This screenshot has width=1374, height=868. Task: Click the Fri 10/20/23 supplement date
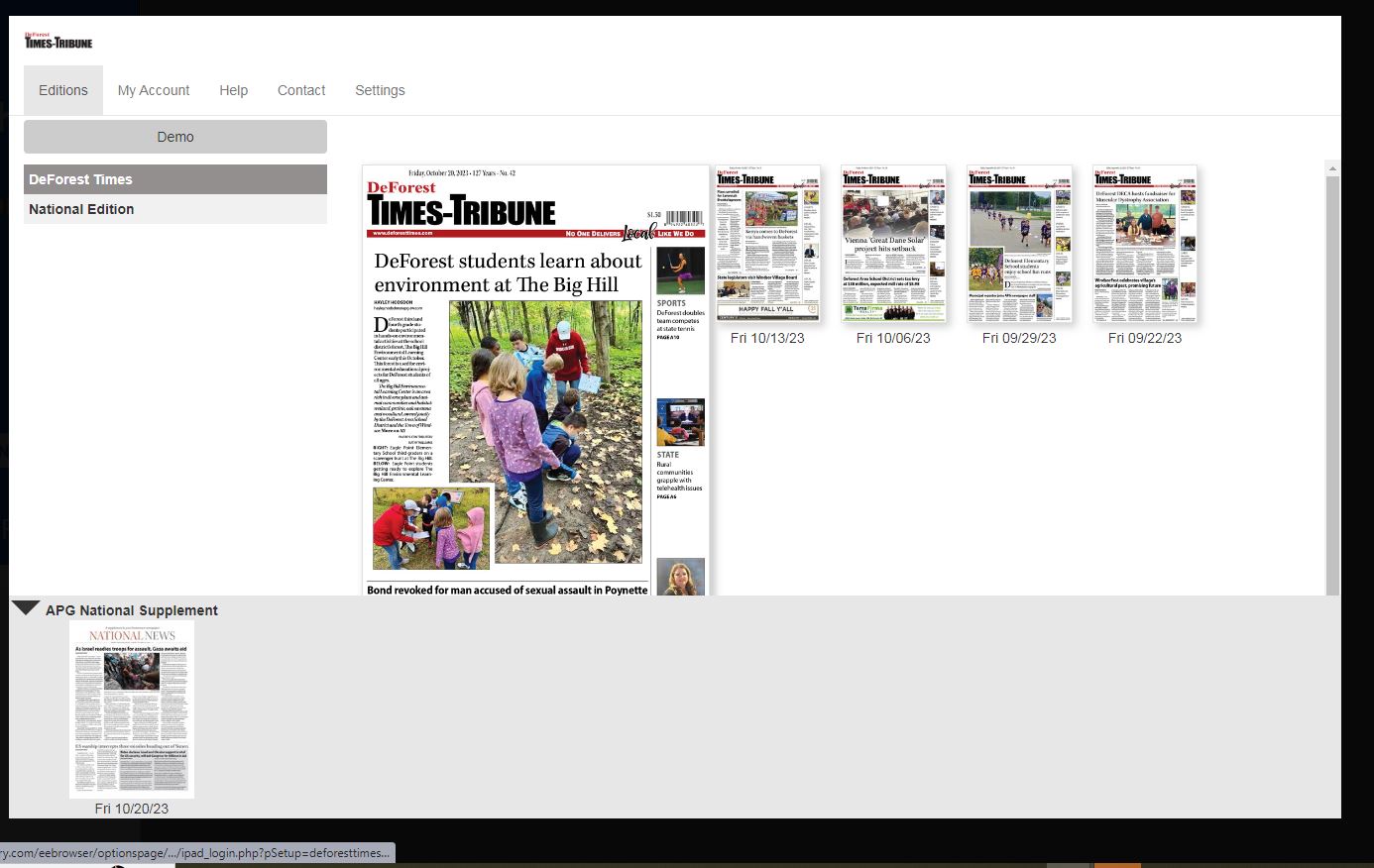click(132, 809)
